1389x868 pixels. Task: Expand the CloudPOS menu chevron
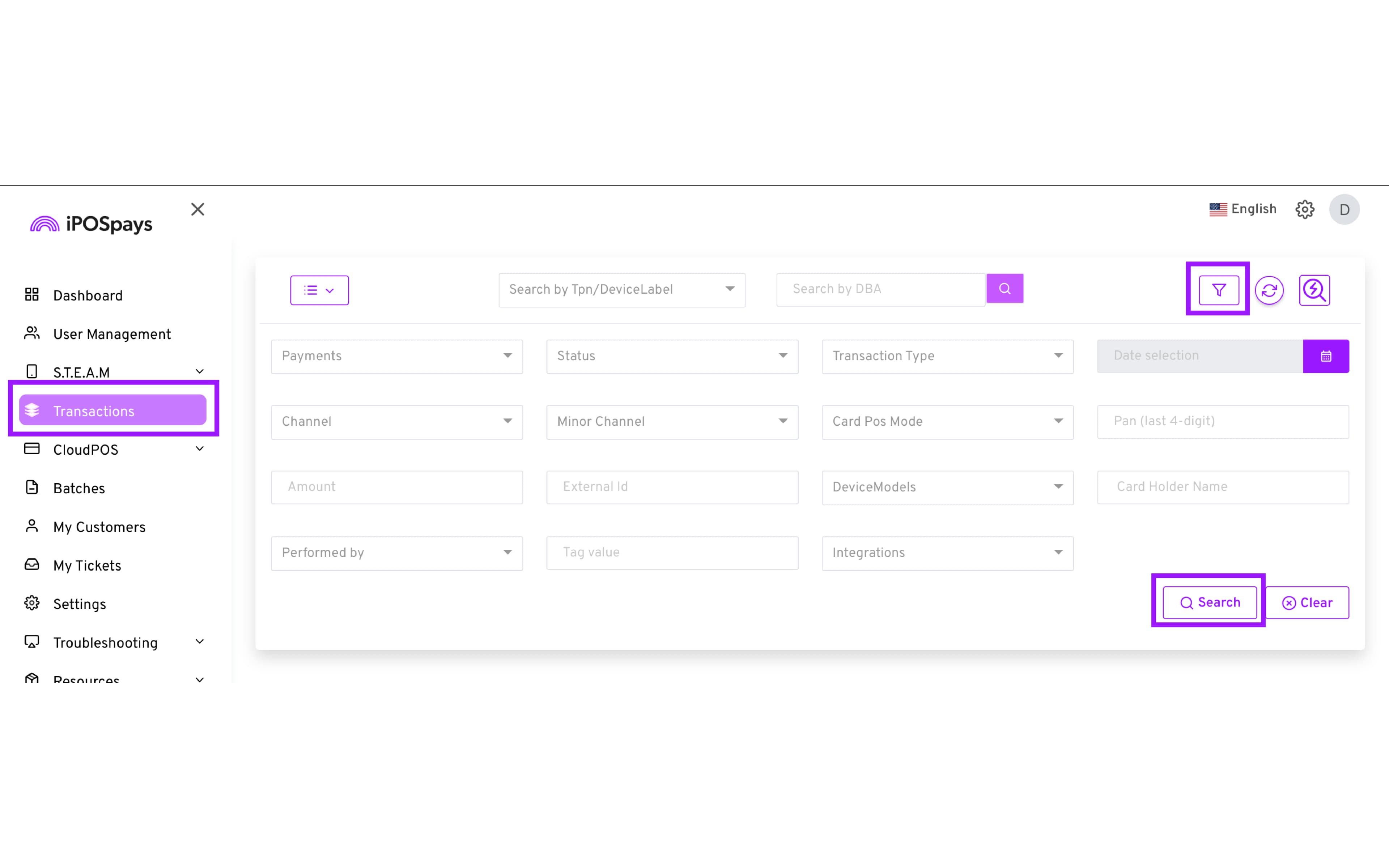199,450
